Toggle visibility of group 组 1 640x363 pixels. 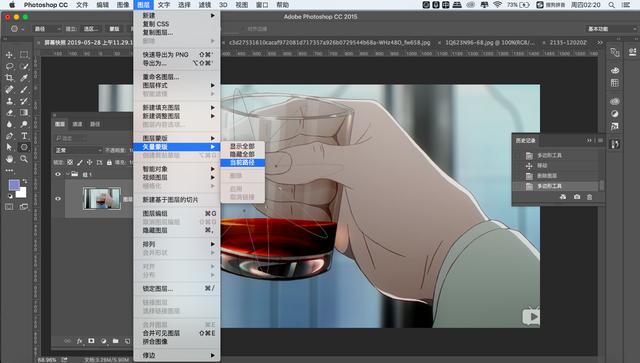58,174
